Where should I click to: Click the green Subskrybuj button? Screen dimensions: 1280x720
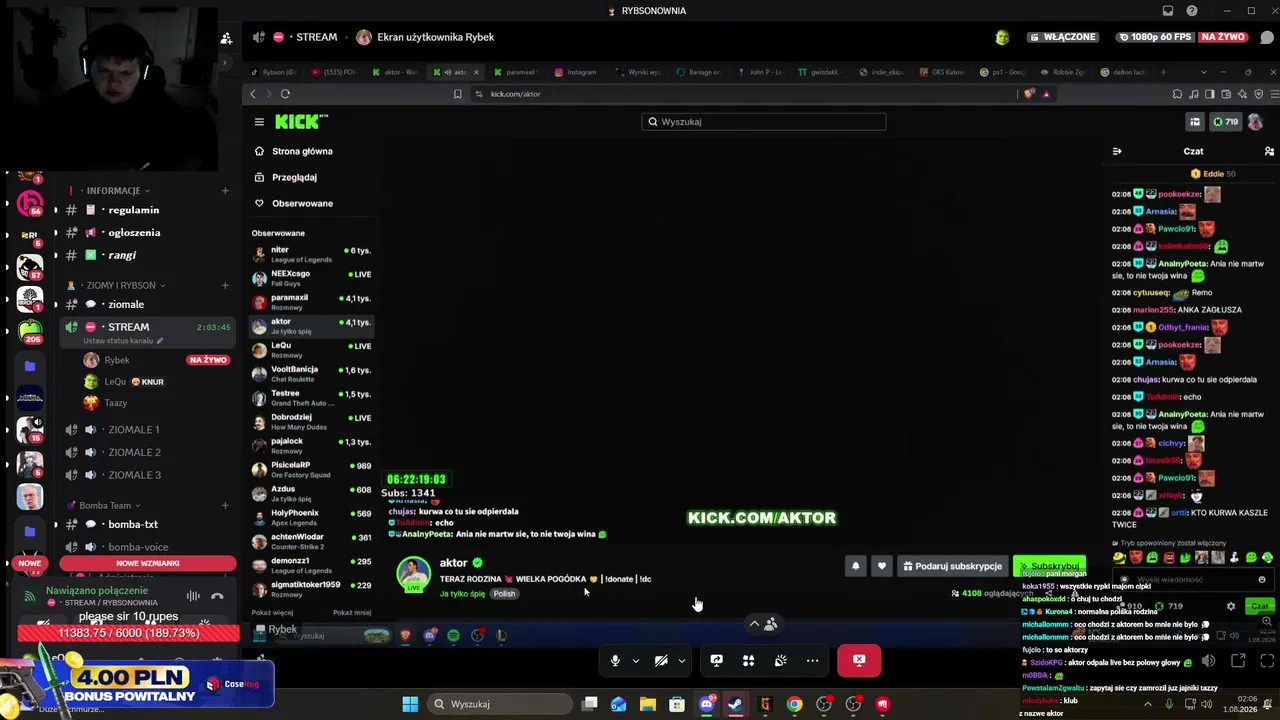(1049, 566)
